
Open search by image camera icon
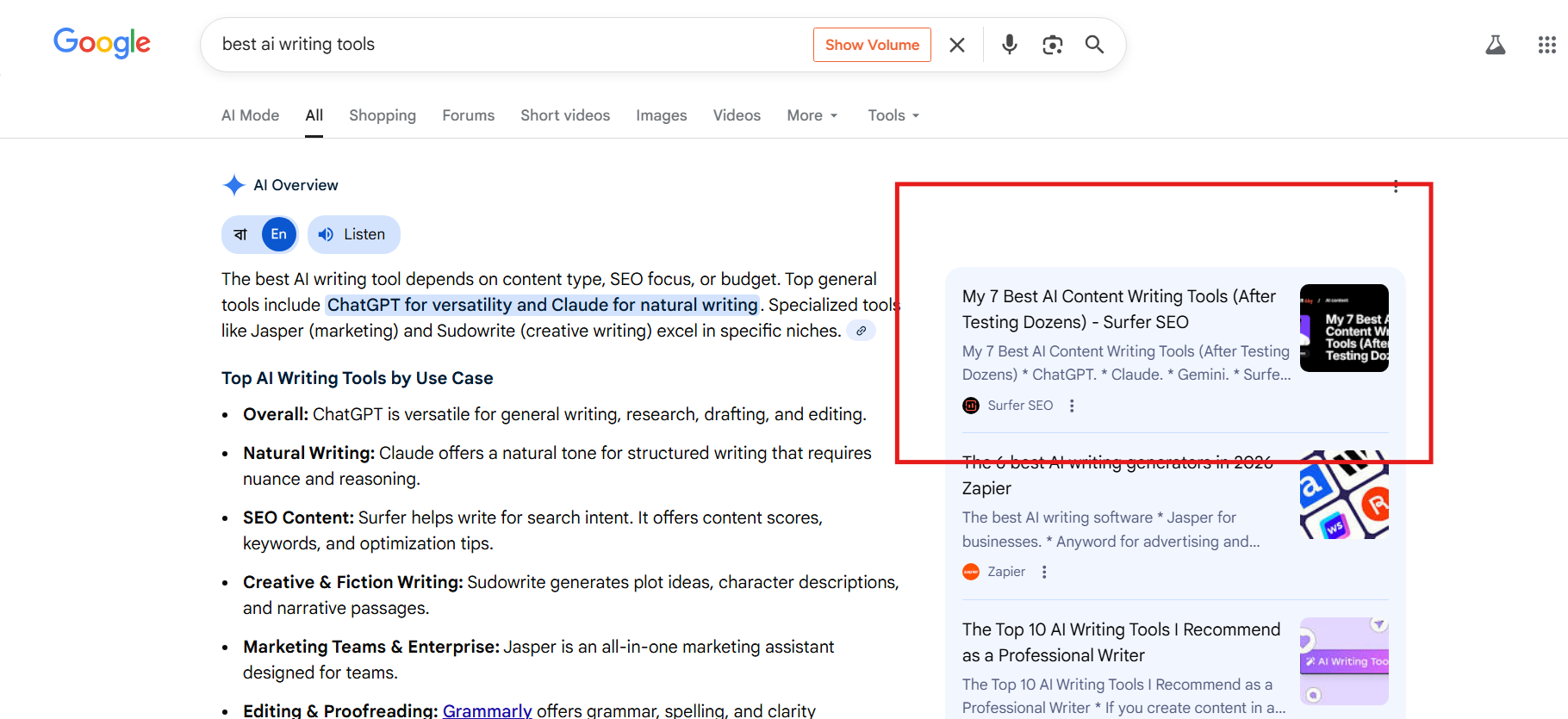tap(1052, 45)
